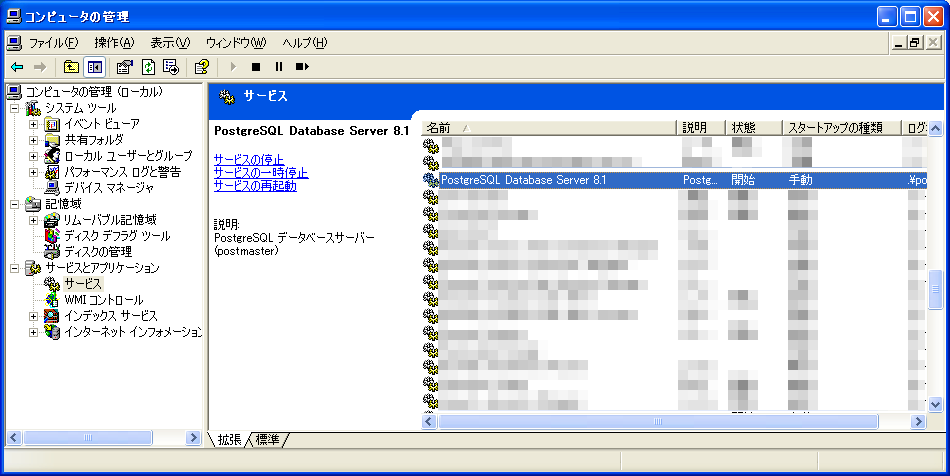Collapse the サービスとアプリケーション node
The height and width of the screenshot is (476, 950).
(x=15, y=268)
